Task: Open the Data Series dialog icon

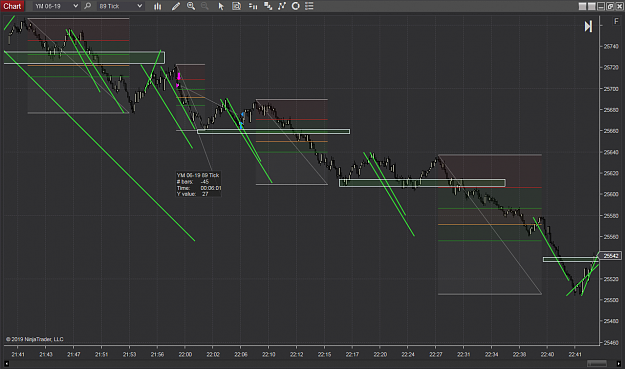Action: (268, 6)
